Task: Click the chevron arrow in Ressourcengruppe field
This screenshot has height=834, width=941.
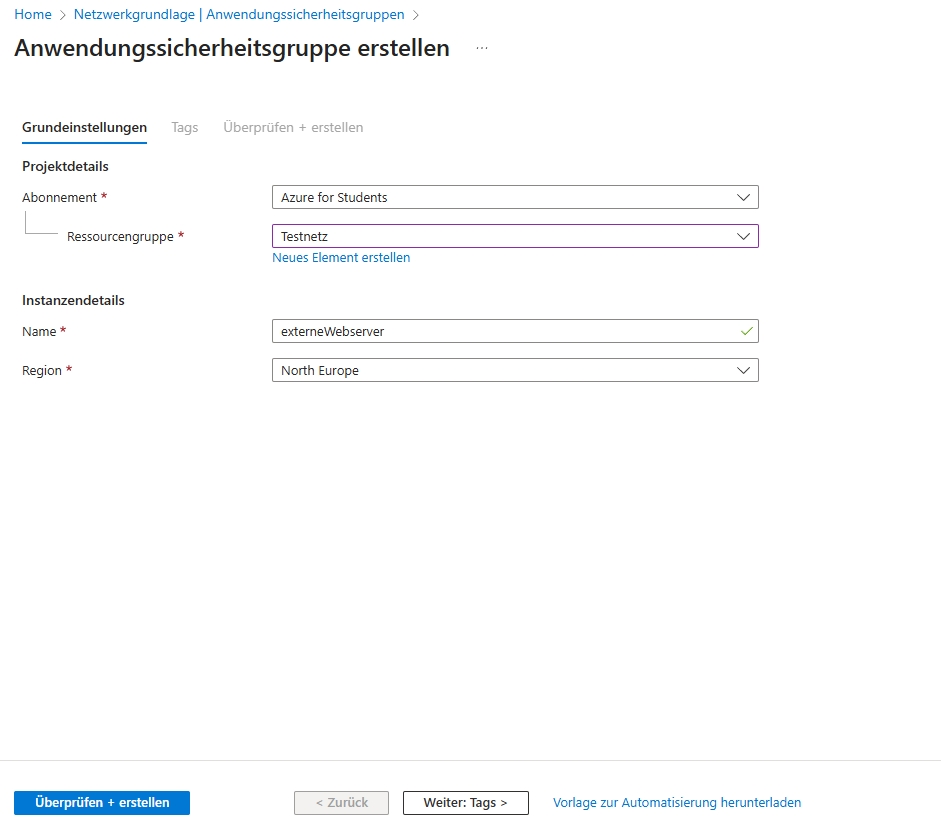Action: [743, 237]
